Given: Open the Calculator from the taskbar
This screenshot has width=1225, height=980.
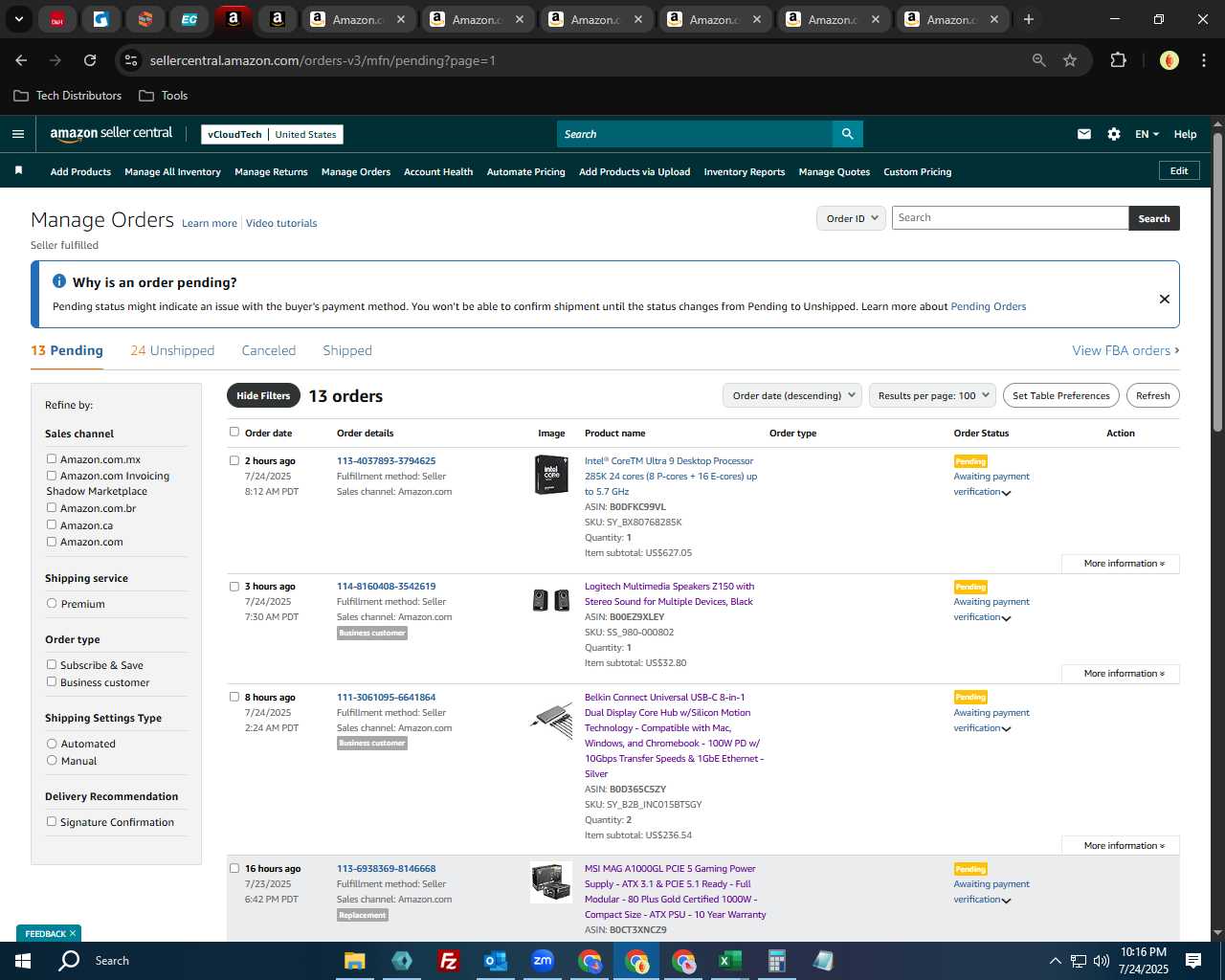Looking at the screenshot, I should coord(776,961).
